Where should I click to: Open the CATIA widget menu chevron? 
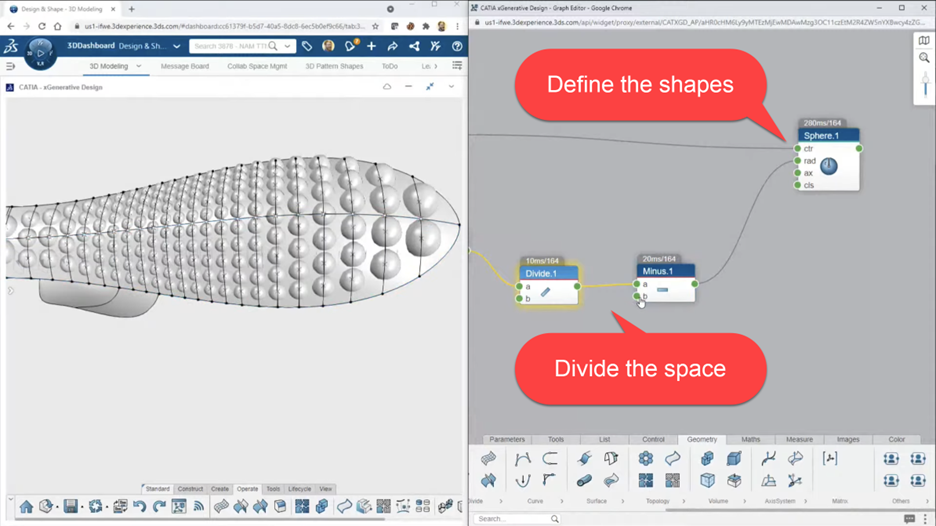(x=451, y=87)
